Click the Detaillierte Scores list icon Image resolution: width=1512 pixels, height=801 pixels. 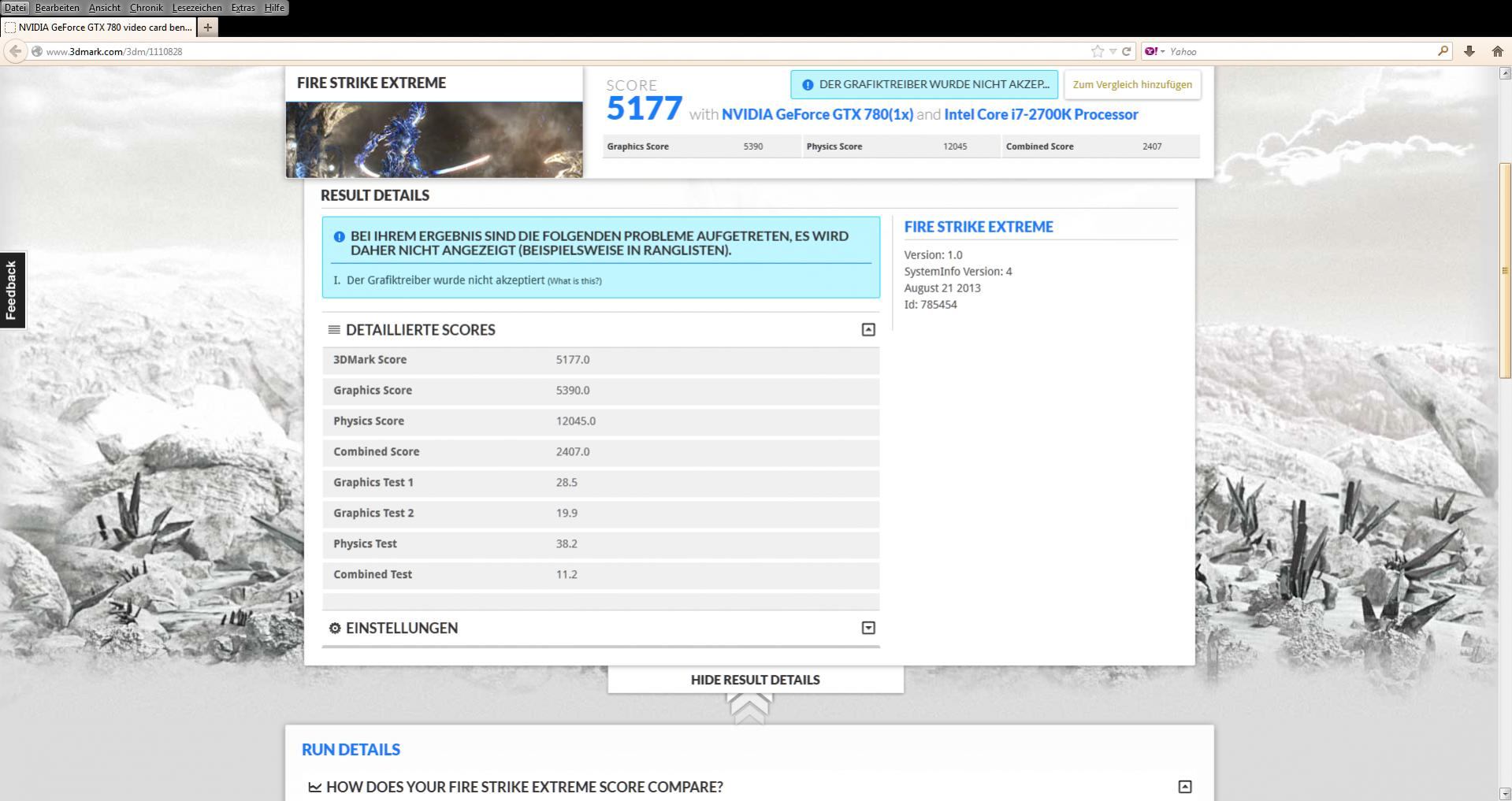pos(334,330)
